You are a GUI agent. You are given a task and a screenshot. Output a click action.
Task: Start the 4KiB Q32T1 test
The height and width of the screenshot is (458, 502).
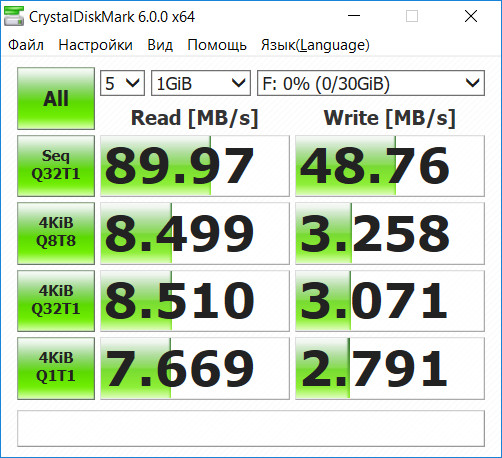[56, 301]
